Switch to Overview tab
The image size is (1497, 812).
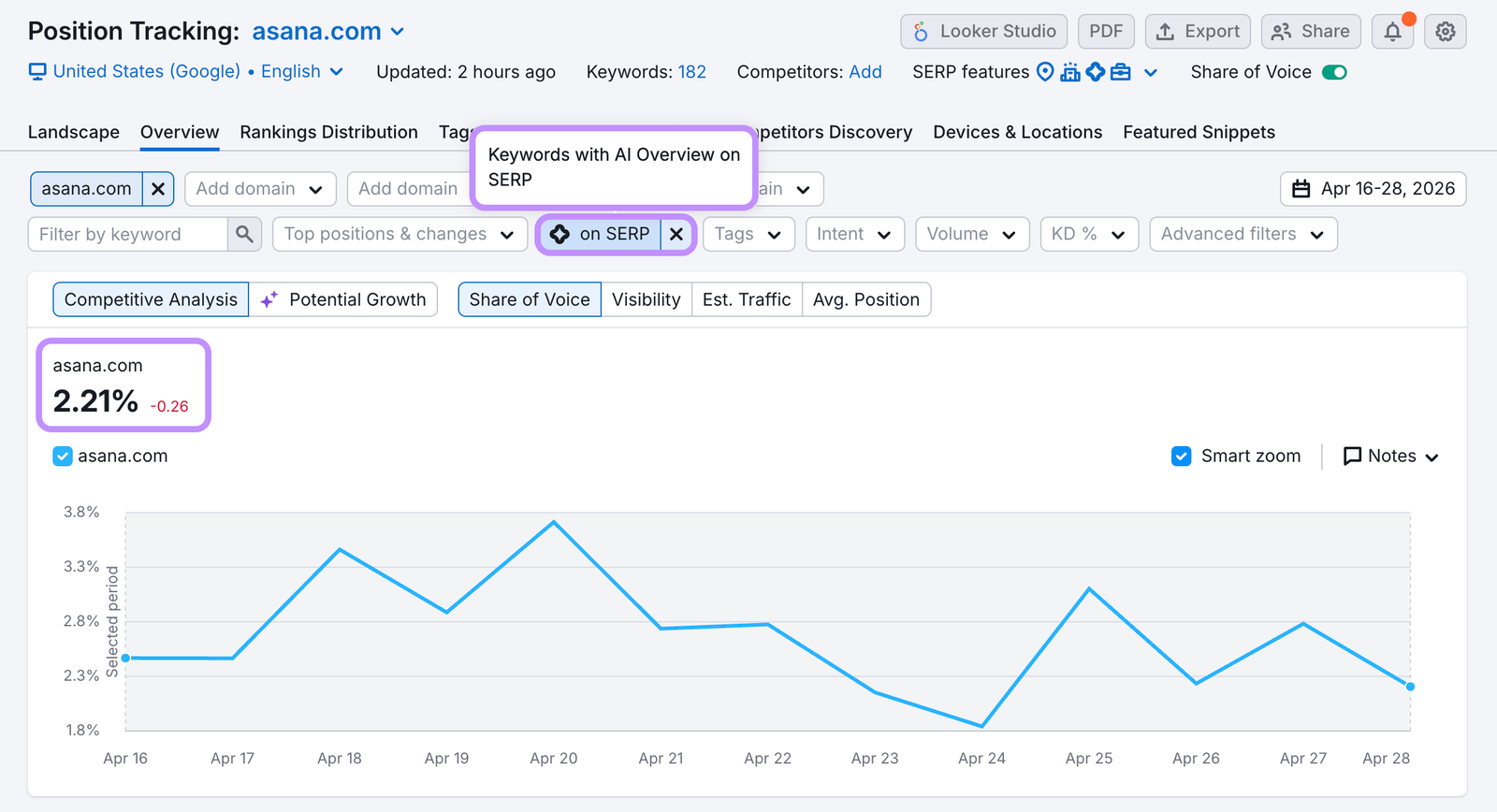click(180, 132)
